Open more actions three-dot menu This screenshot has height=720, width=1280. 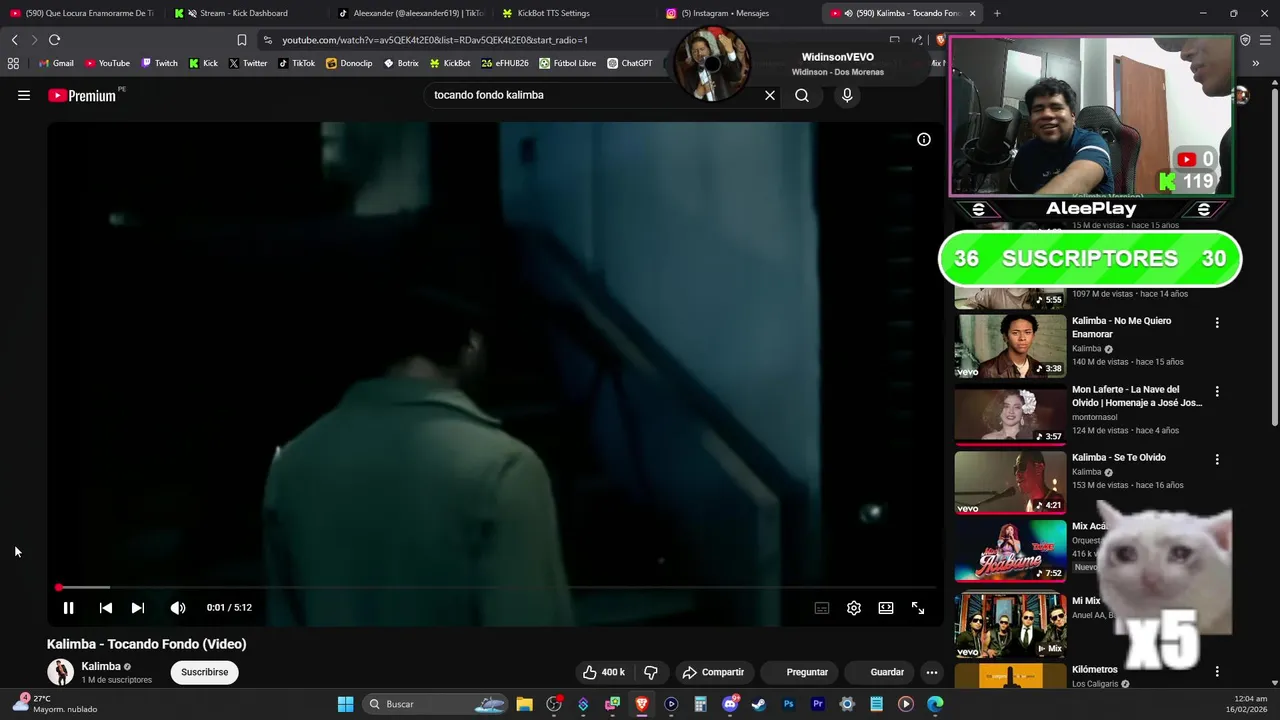932,672
